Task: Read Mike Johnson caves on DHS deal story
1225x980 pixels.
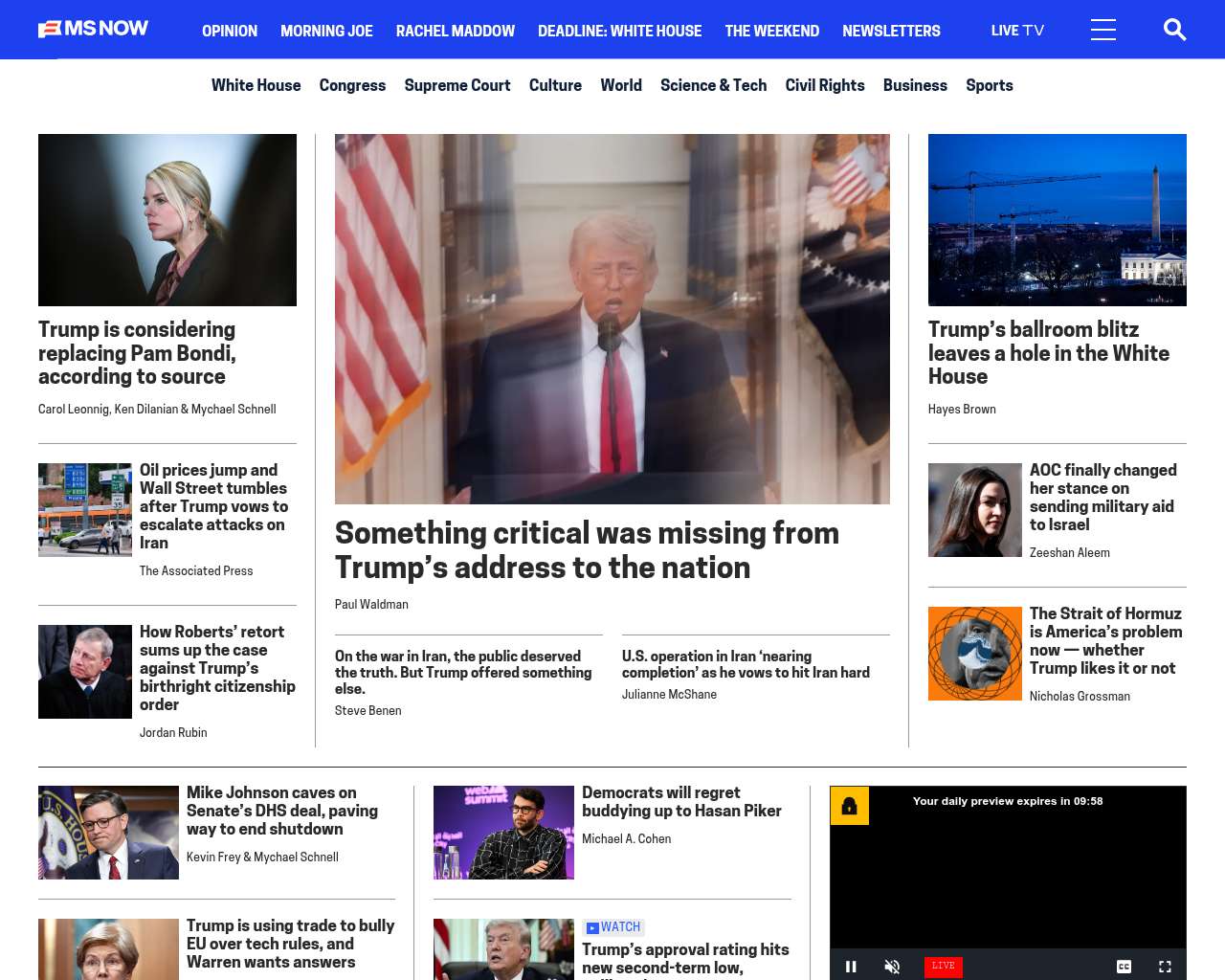Action: point(282,811)
